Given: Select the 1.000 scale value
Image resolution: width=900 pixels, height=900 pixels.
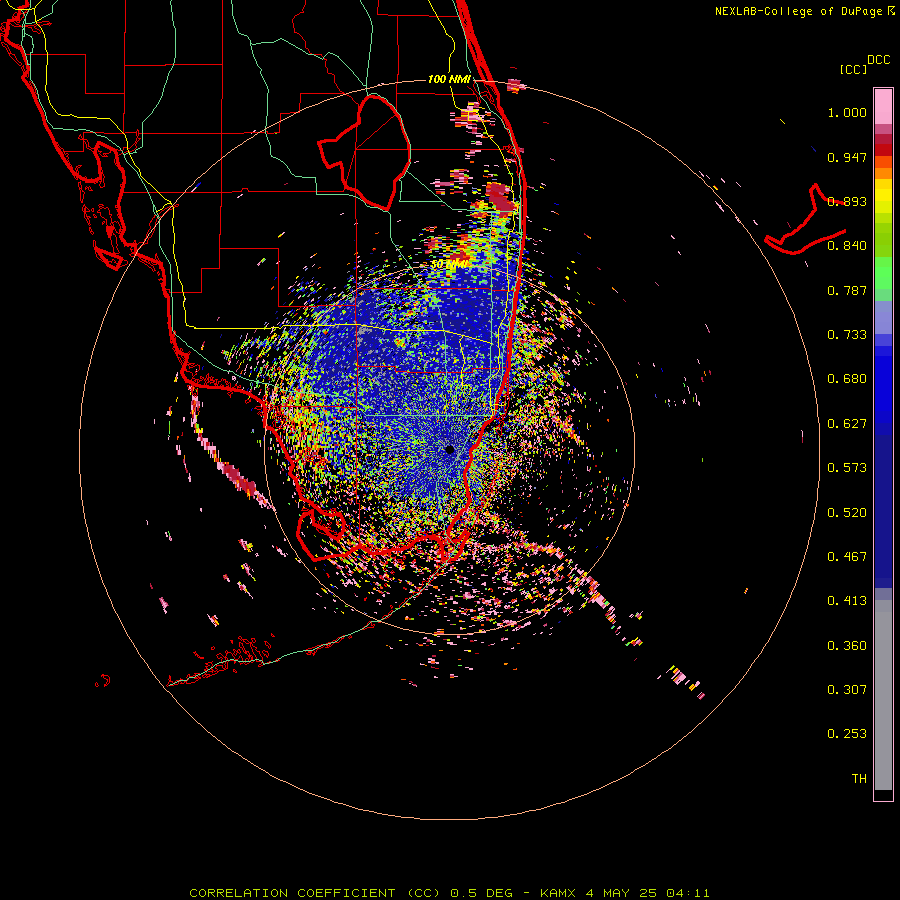Looking at the screenshot, I should coord(847,112).
